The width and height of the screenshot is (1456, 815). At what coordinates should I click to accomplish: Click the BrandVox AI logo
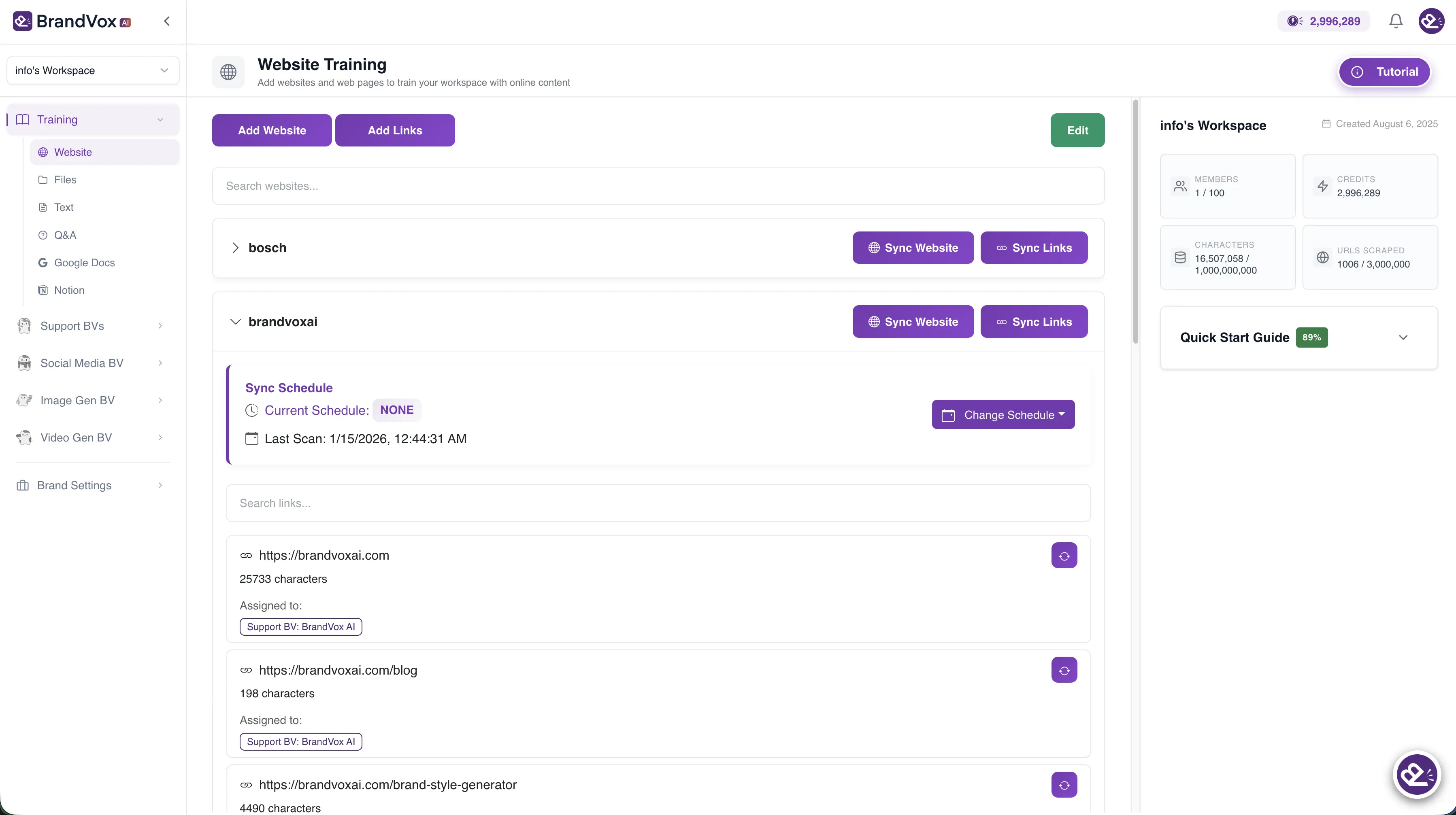(x=72, y=21)
